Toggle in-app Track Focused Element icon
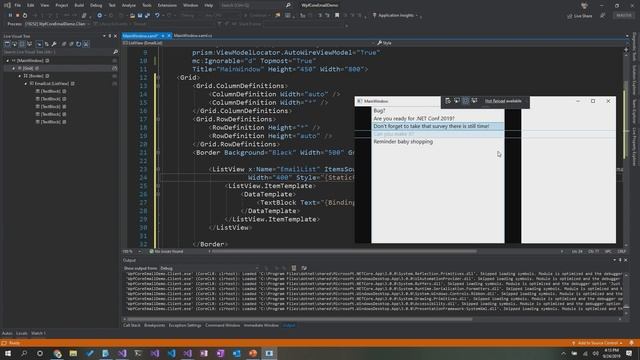This screenshot has width=640, height=360. coord(474,101)
